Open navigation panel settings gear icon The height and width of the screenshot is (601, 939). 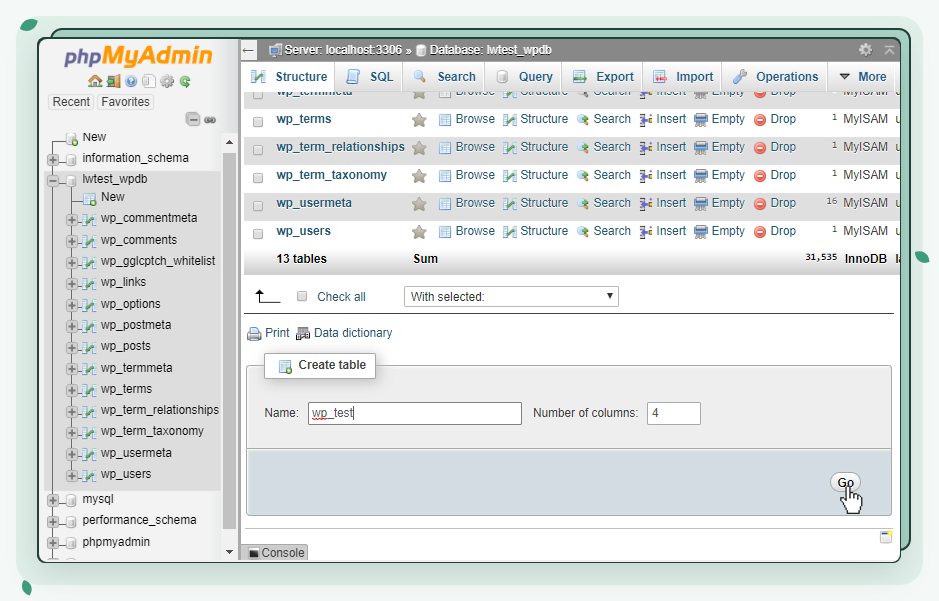167,81
